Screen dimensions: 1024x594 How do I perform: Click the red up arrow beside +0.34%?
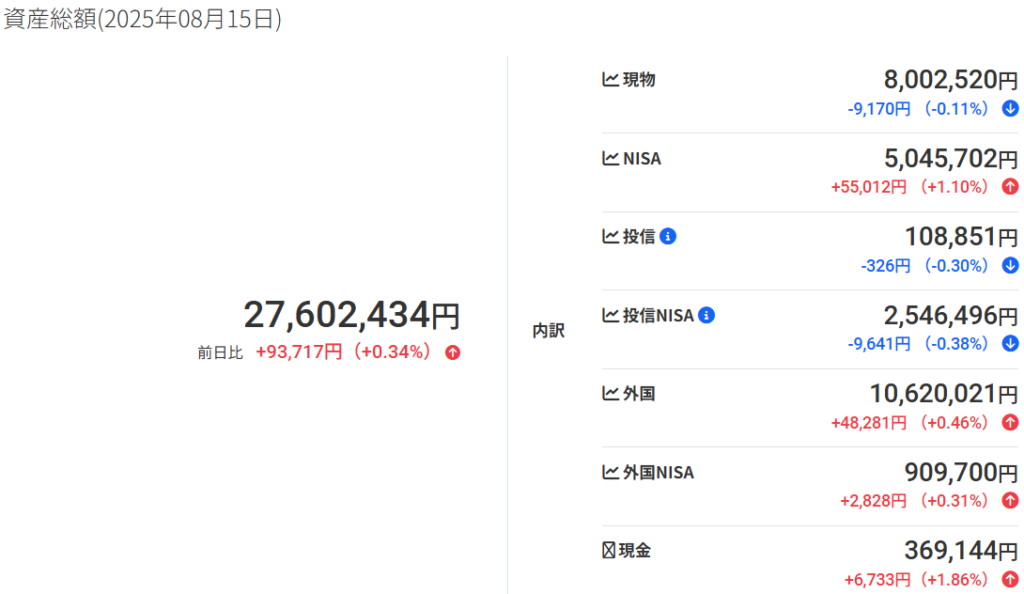click(453, 352)
